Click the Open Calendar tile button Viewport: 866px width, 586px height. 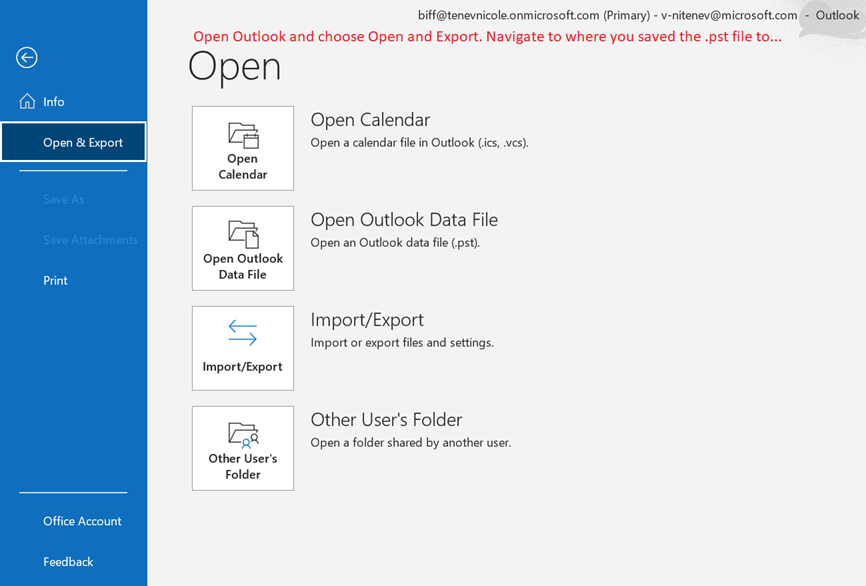point(243,149)
